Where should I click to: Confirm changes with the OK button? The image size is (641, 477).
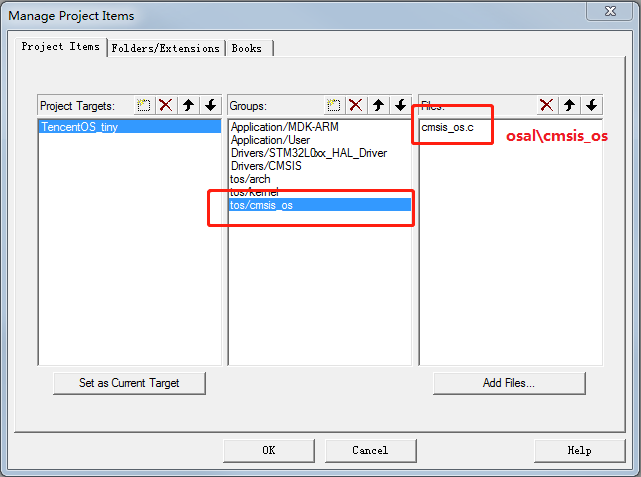coord(268,450)
